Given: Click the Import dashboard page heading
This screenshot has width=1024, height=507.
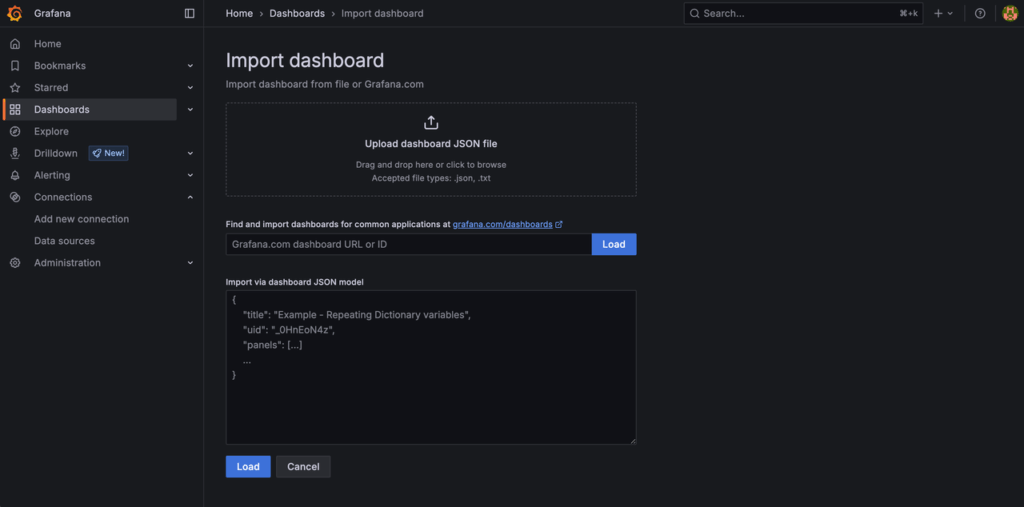Looking at the screenshot, I should (x=305, y=61).
